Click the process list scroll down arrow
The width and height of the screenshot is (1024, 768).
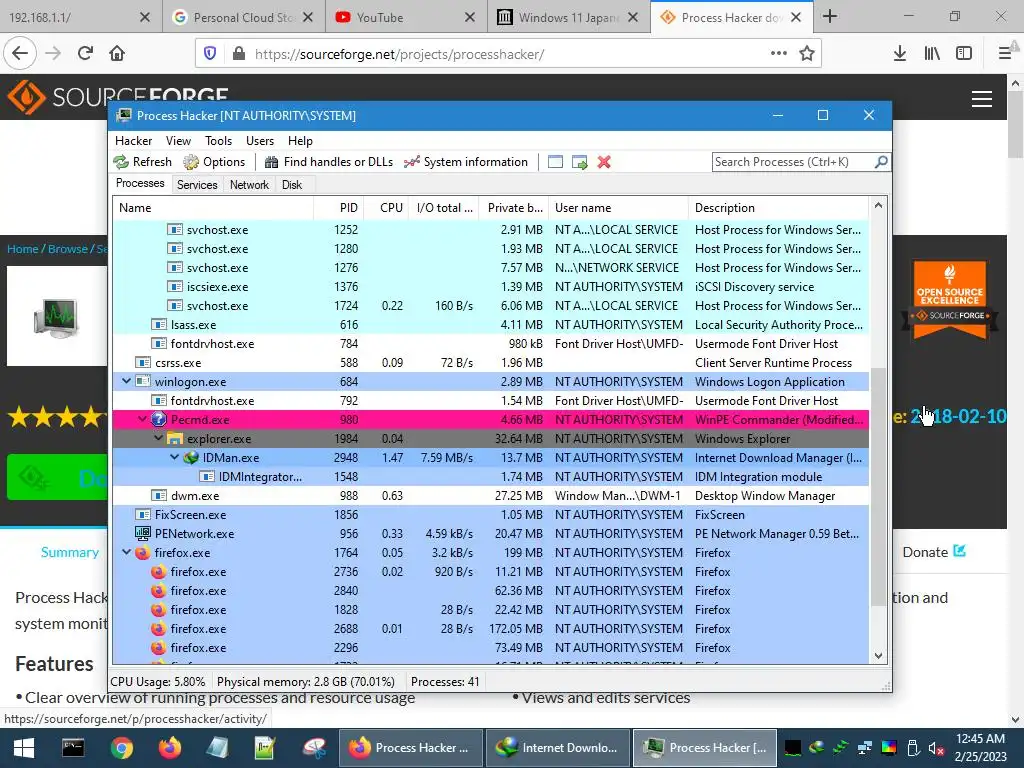pos(878,656)
